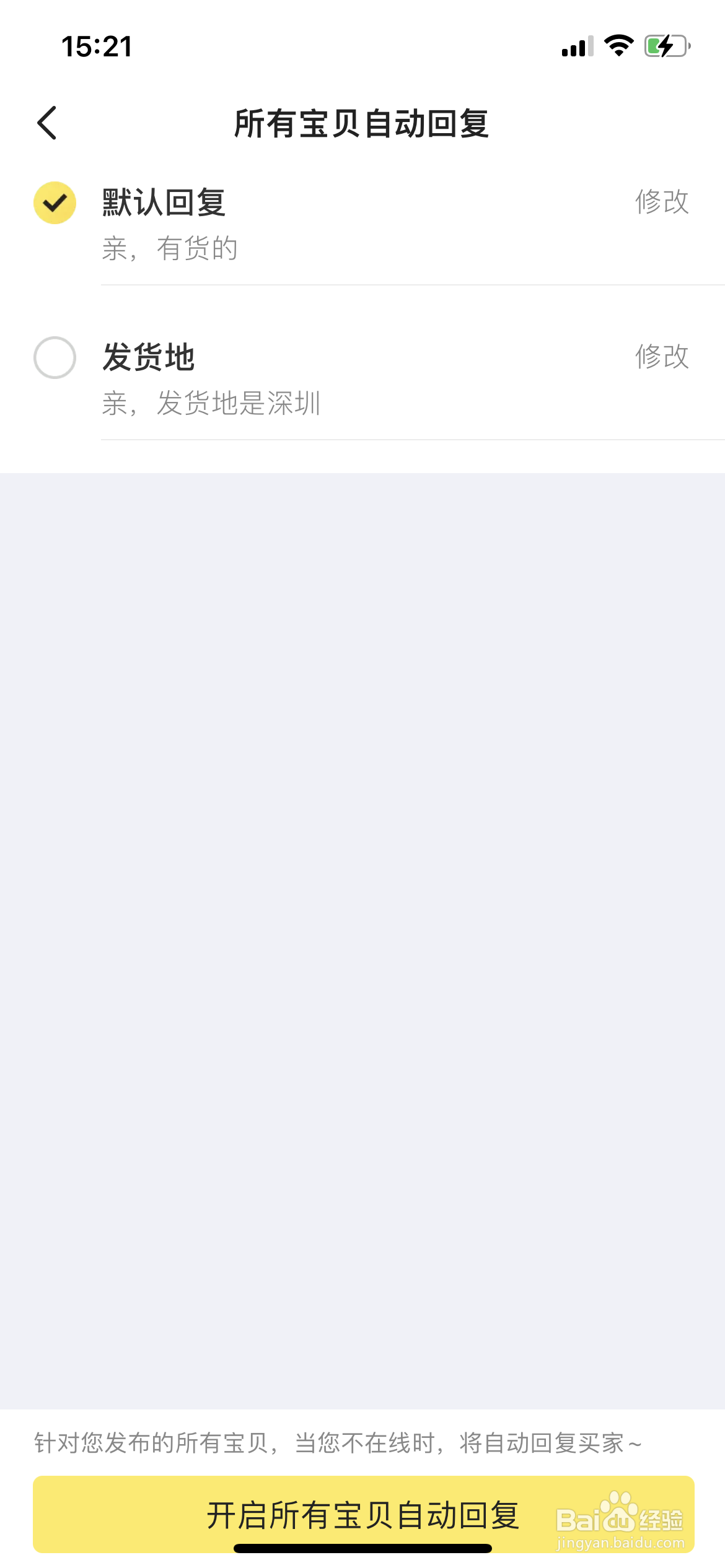Select the 发货地 title text
Viewport: 725px width, 1568px height.
149,357
